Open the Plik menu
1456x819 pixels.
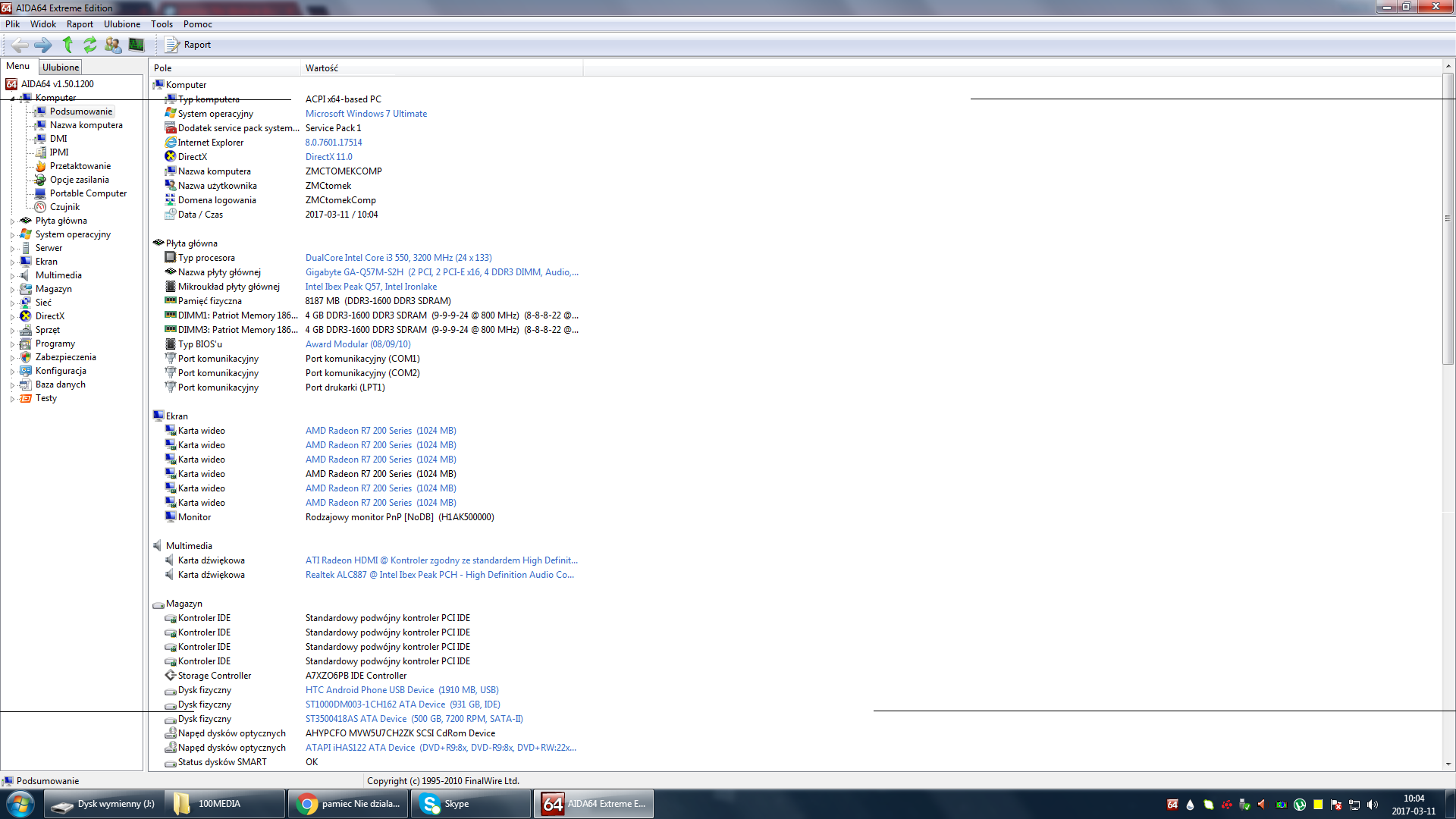[12, 24]
